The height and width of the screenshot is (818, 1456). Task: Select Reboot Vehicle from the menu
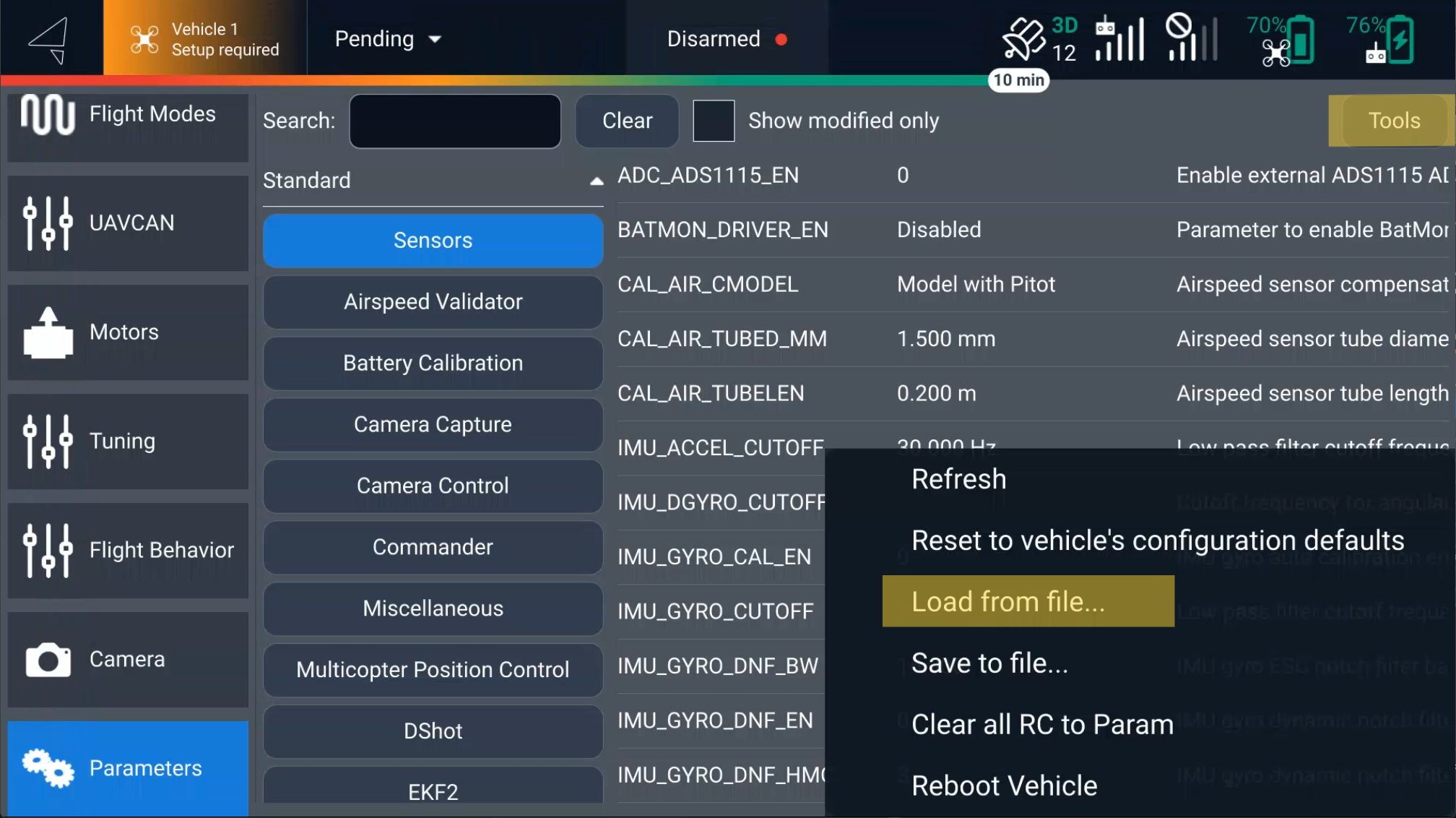(x=1004, y=785)
